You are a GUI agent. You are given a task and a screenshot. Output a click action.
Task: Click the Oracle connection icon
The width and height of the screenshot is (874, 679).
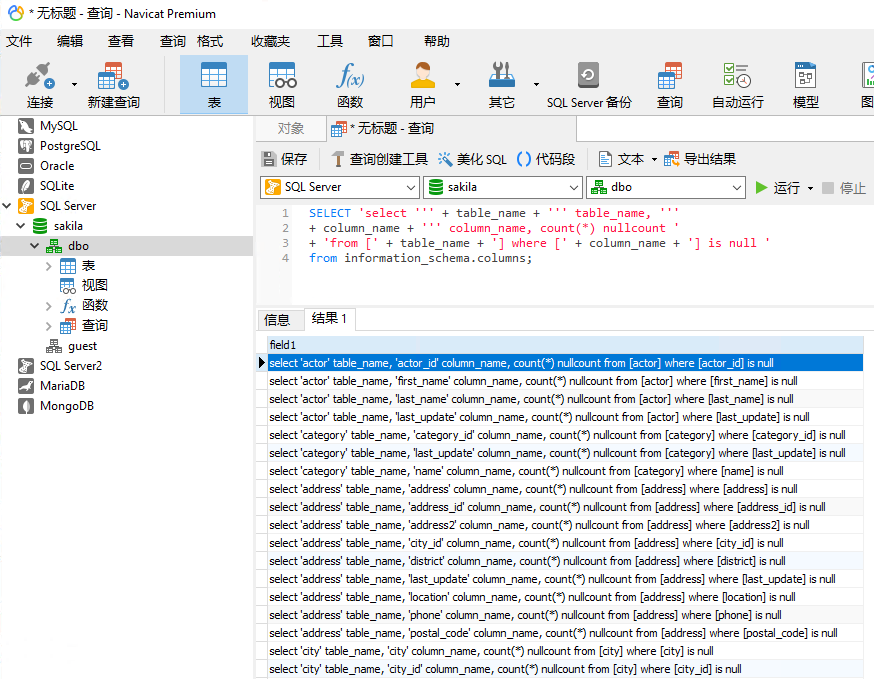pyautogui.click(x=26, y=166)
